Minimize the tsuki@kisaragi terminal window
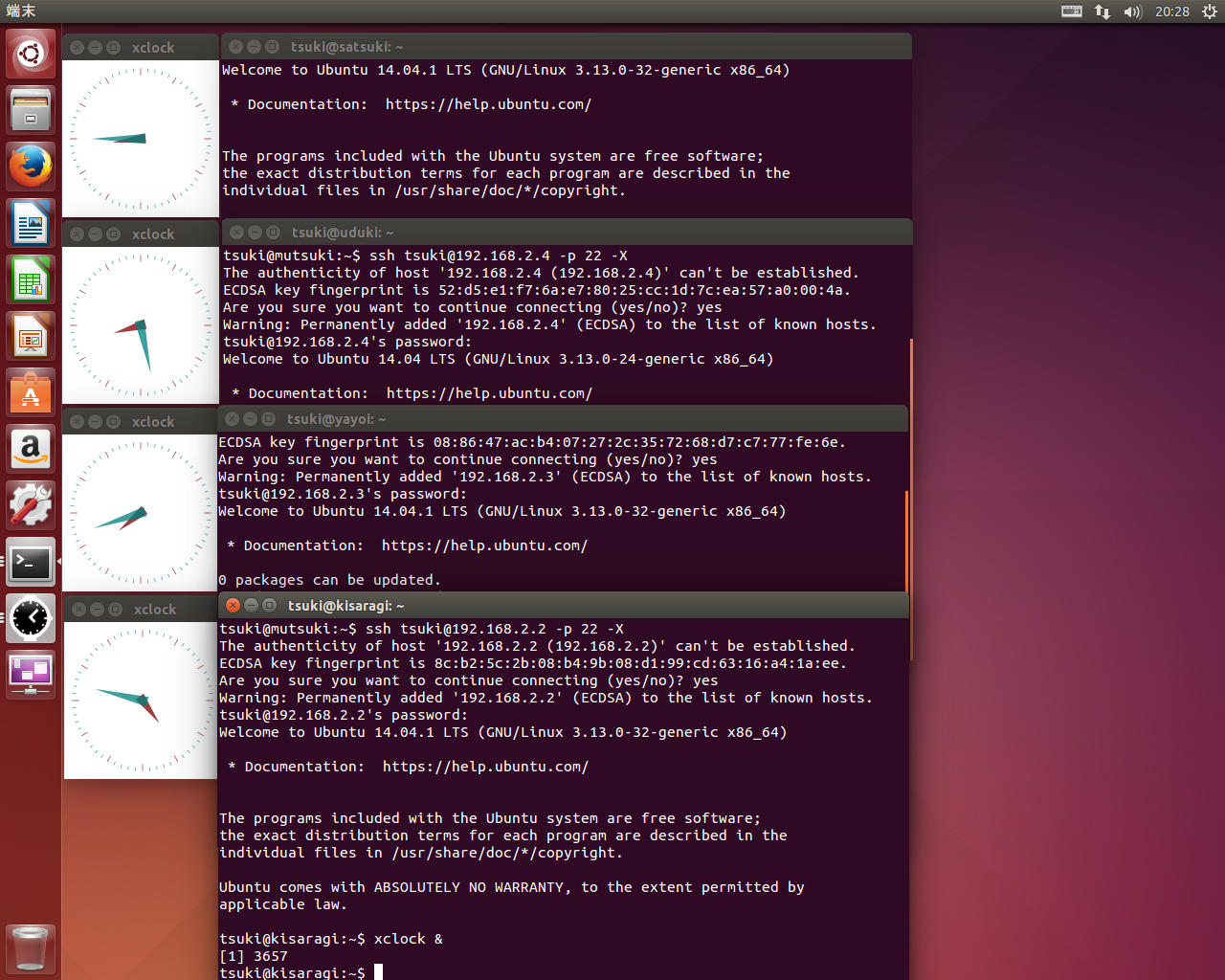The height and width of the screenshot is (980, 1225). pos(251,605)
